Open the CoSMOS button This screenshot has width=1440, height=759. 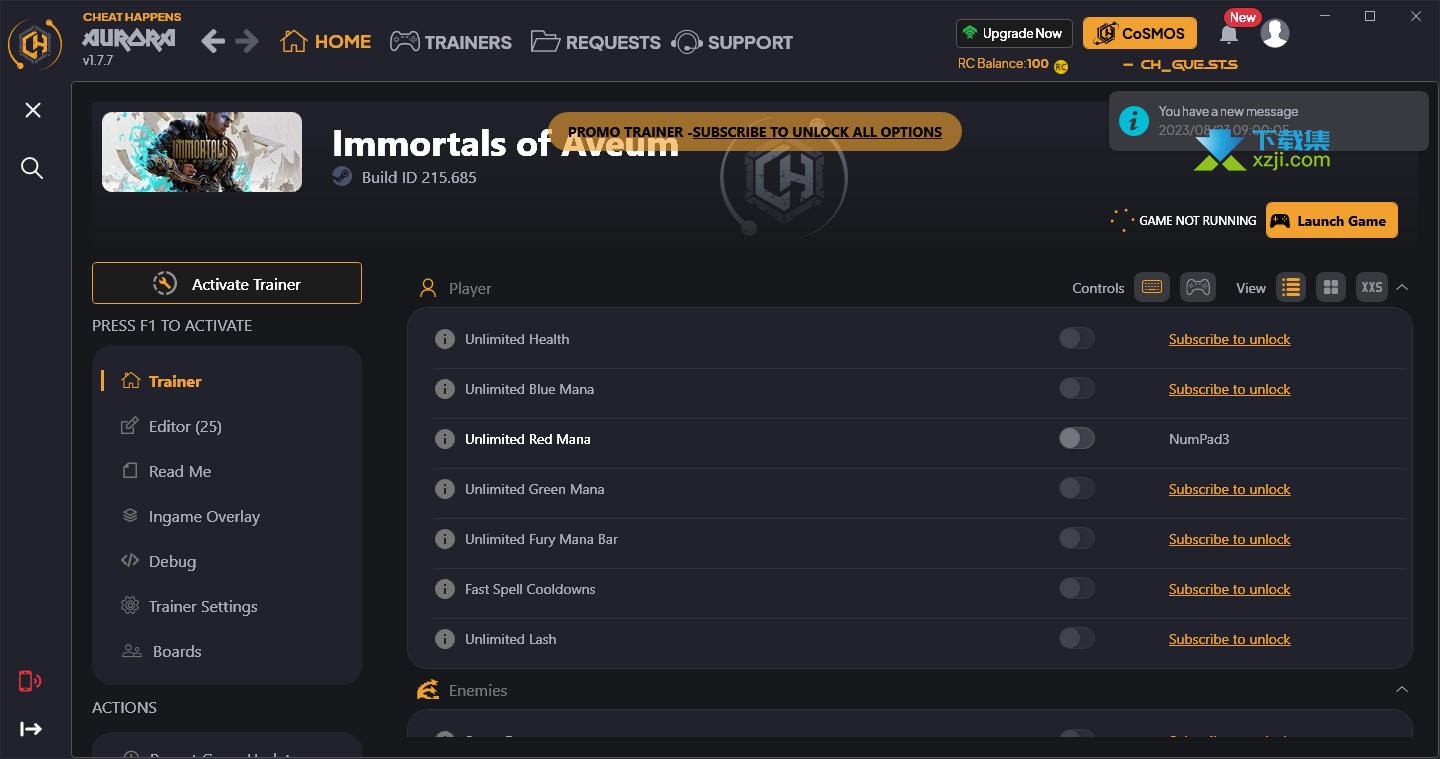tap(1140, 33)
